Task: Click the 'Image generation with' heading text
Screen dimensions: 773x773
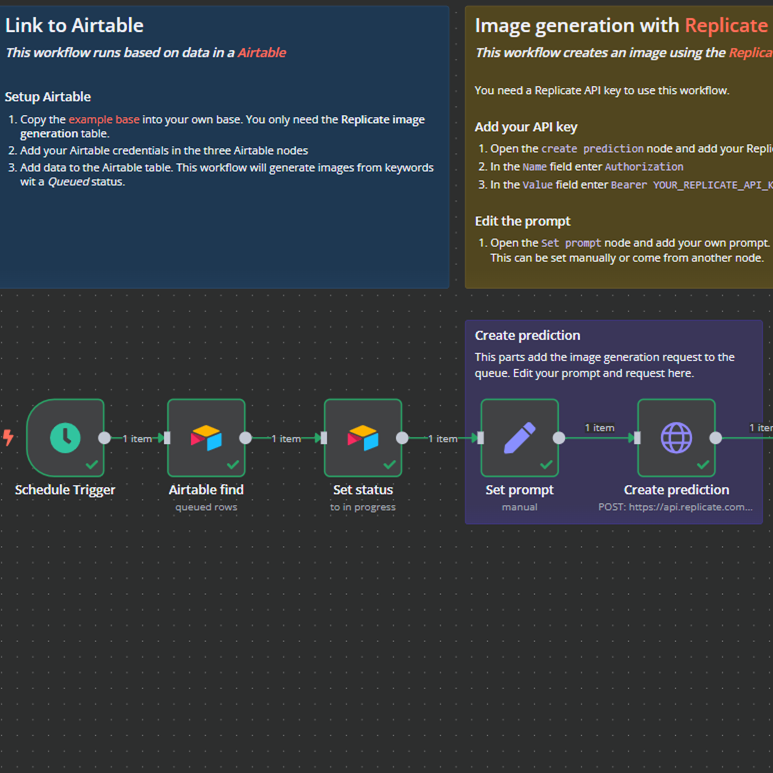Action: [577, 25]
